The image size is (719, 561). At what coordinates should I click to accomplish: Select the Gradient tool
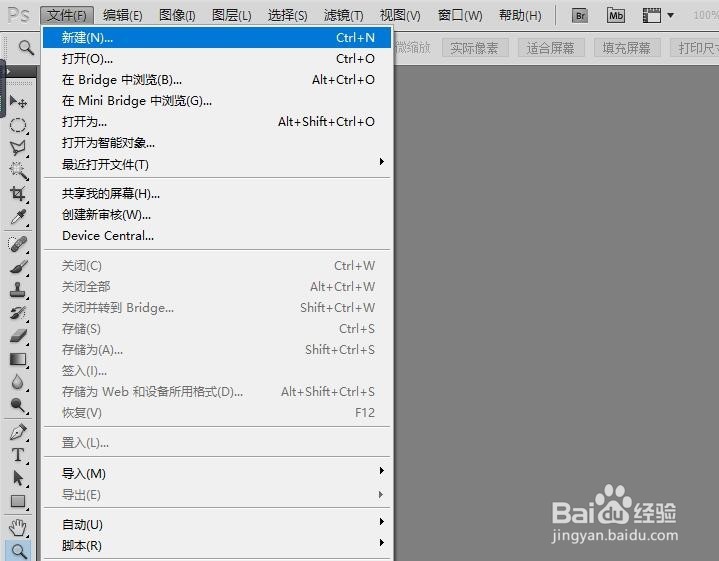[18, 359]
